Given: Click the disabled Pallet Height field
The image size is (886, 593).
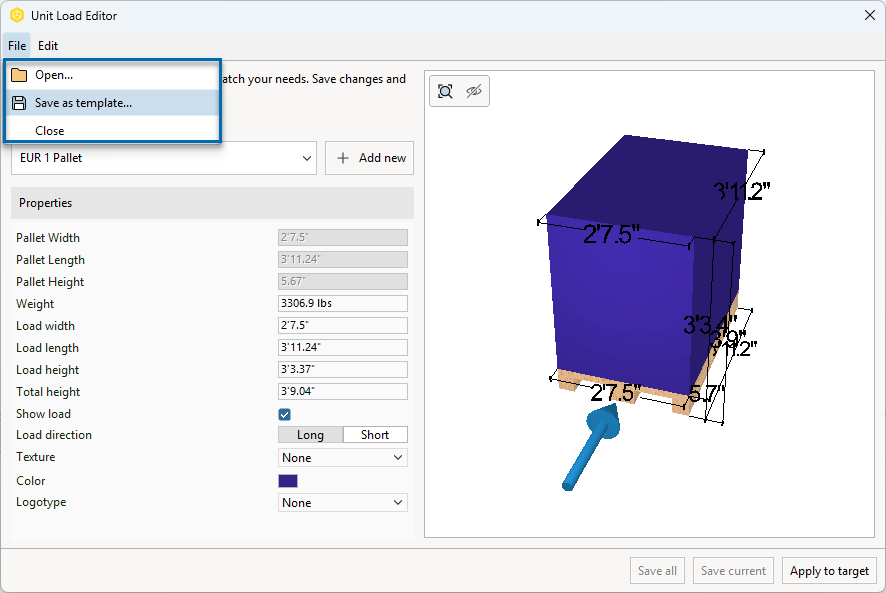Looking at the screenshot, I should coord(342,282).
